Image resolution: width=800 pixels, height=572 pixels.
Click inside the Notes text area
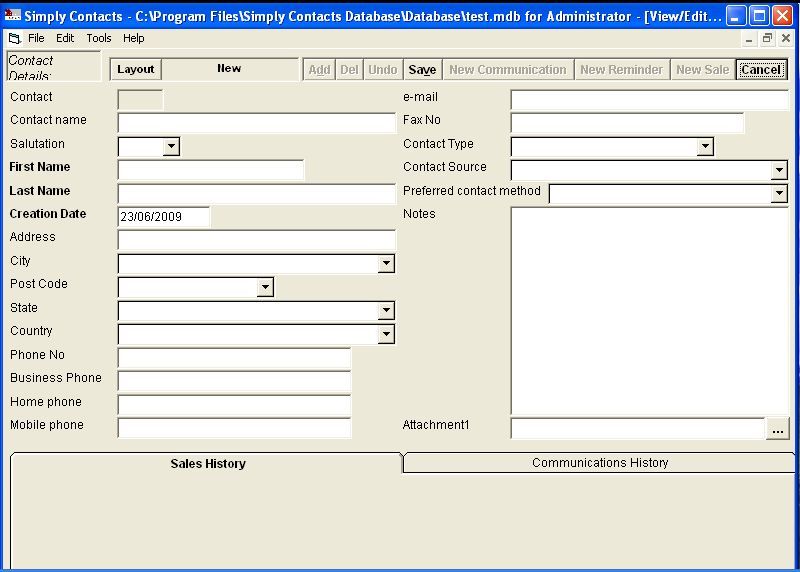point(650,311)
